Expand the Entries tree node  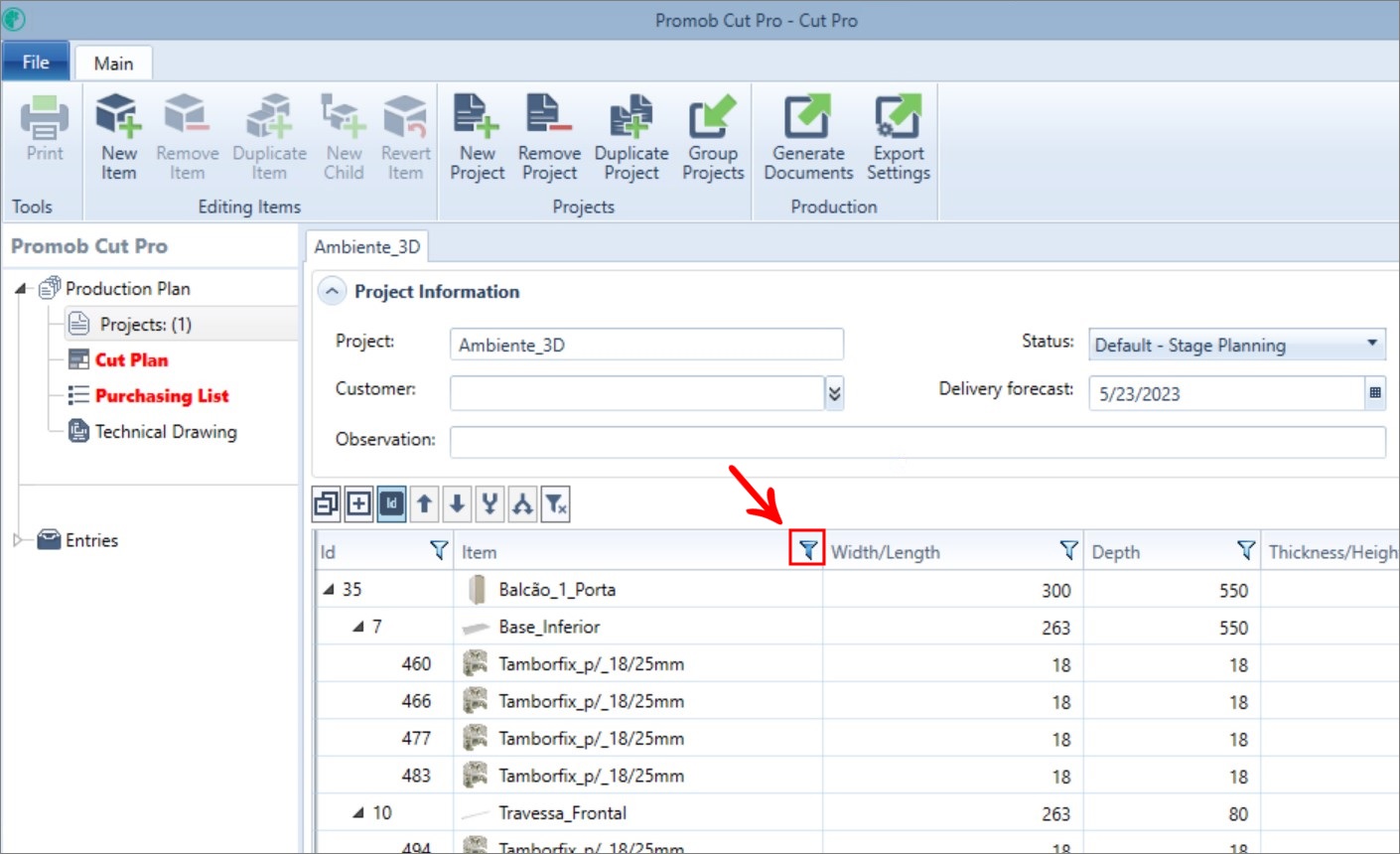(18, 540)
